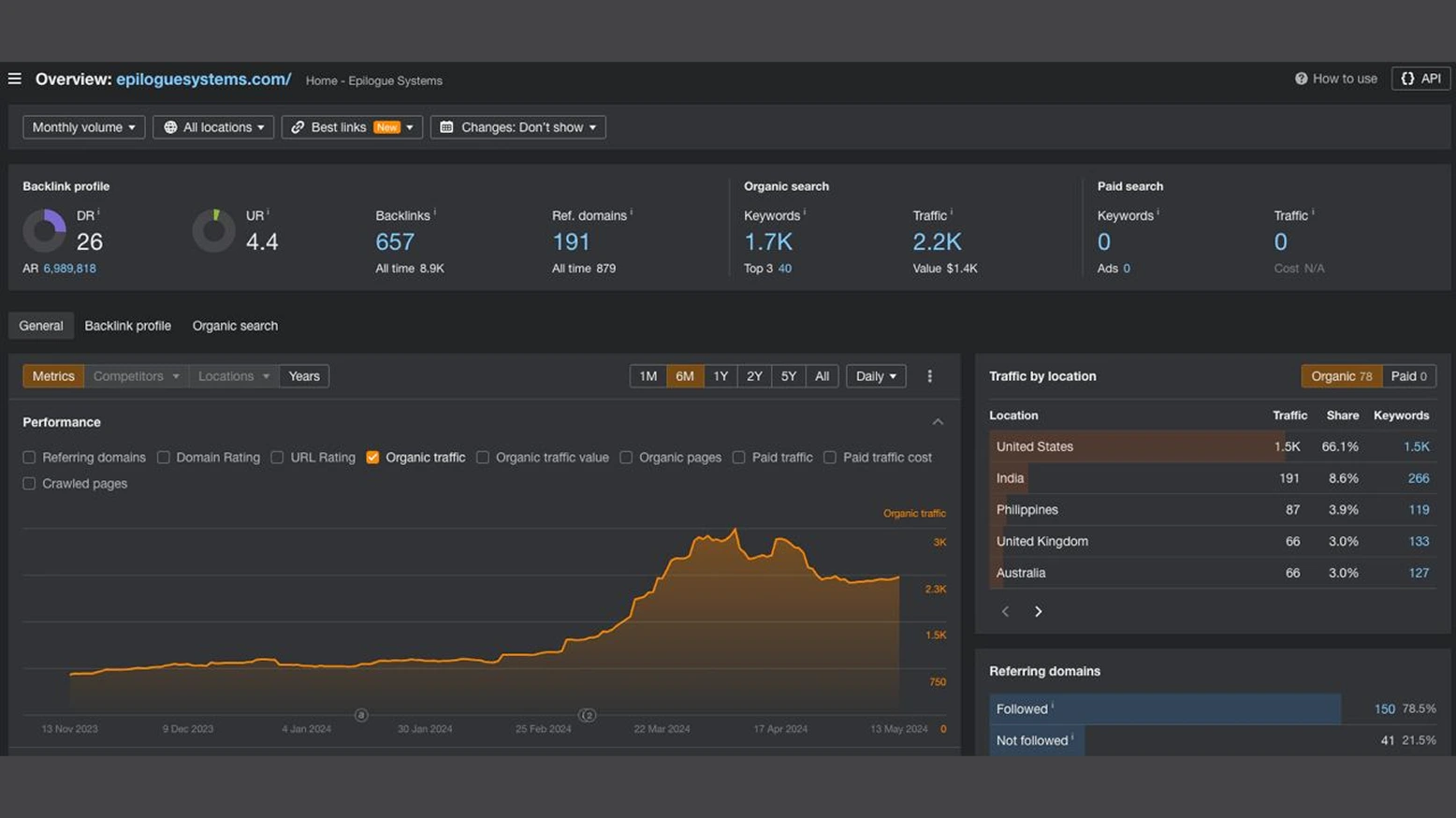Select the 1Y time range button
The height and width of the screenshot is (818, 1456).
tap(720, 376)
